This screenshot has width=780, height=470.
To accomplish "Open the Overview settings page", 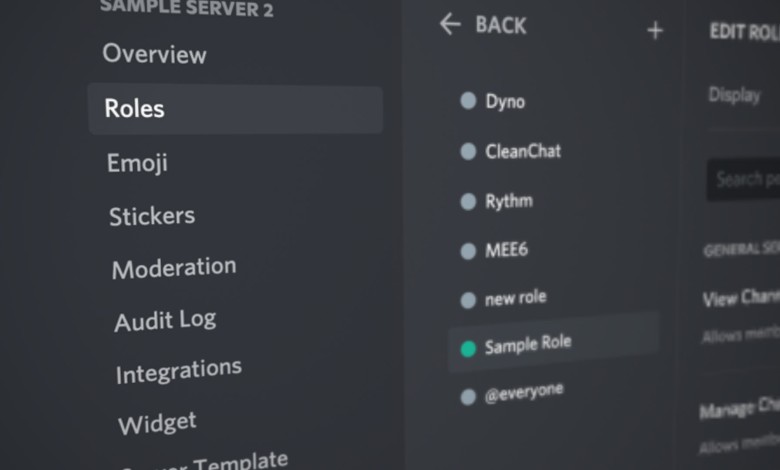I will 155,54.
